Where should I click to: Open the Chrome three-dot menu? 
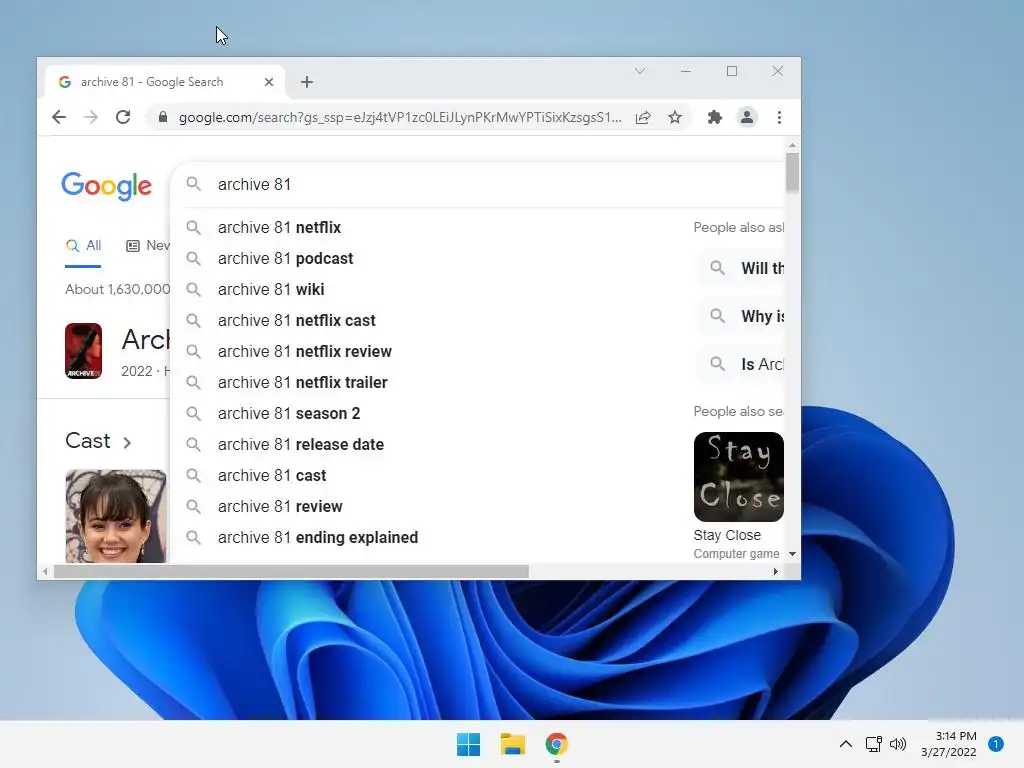pyautogui.click(x=779, y=118)
